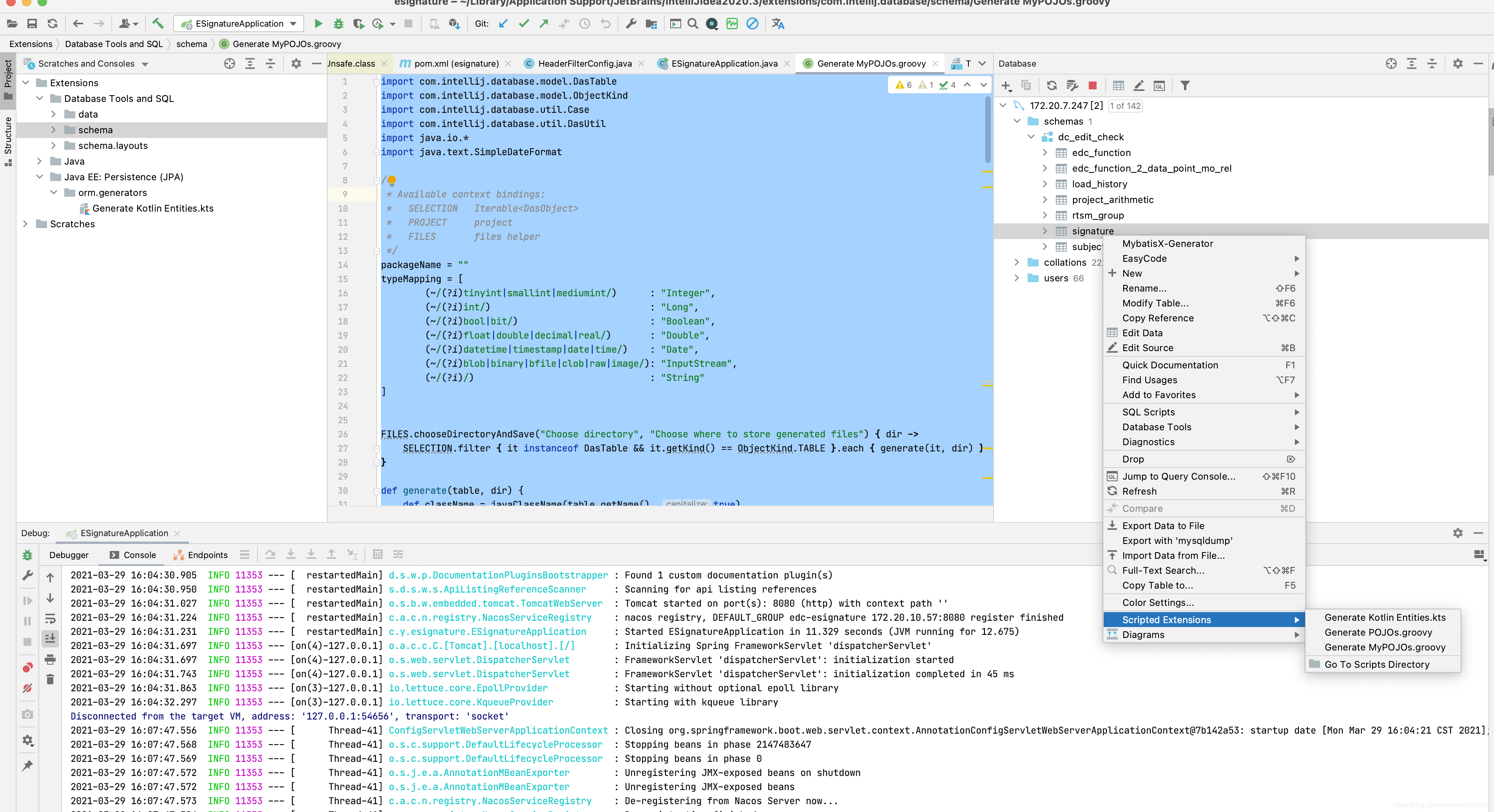Click the synchronize reload icon in toolbar

coord(52,24)
